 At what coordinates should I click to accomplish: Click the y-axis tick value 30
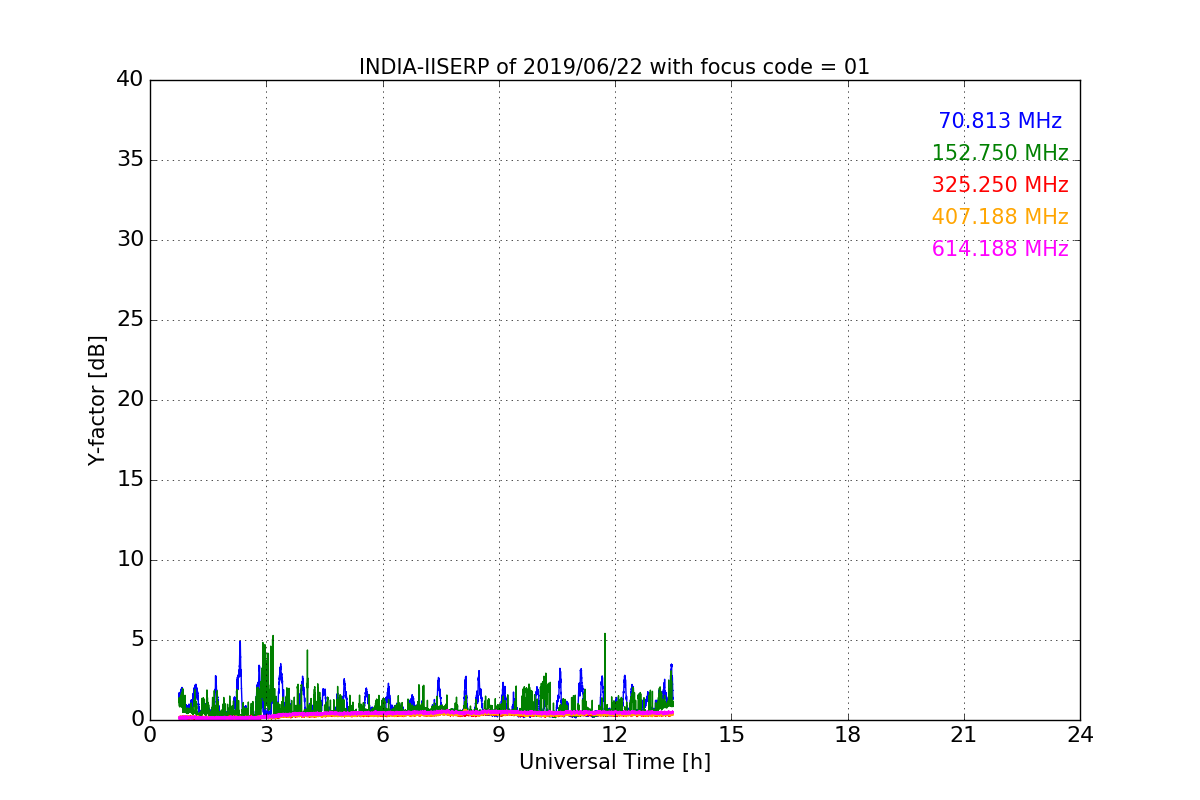[130, 240]
